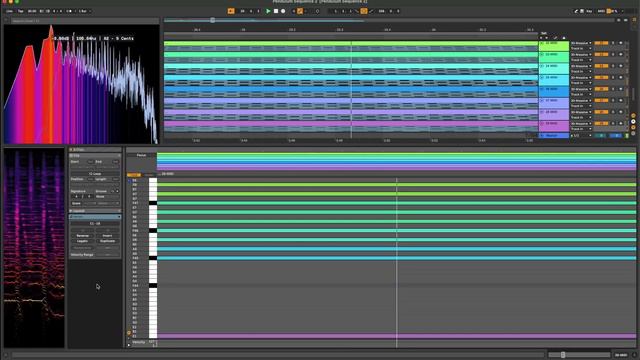Toggle the orange automation write button beside Record
This screenshot has height=360, width=640.
pos(300,11)
